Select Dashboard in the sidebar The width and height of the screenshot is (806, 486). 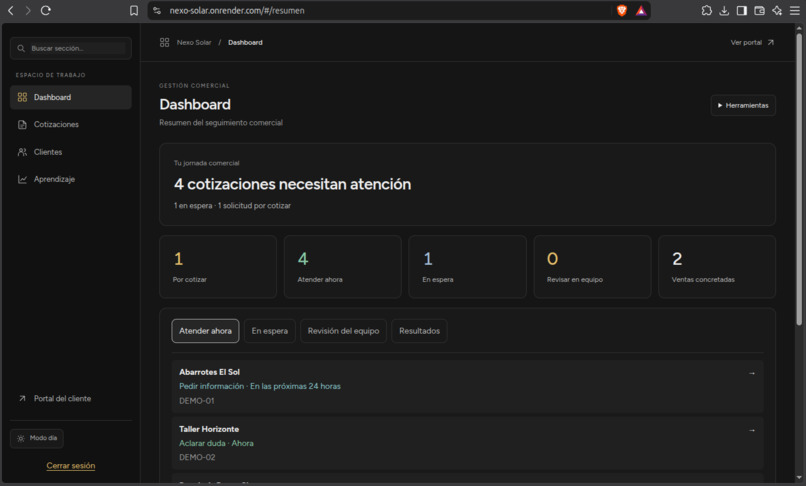point(71,97)
